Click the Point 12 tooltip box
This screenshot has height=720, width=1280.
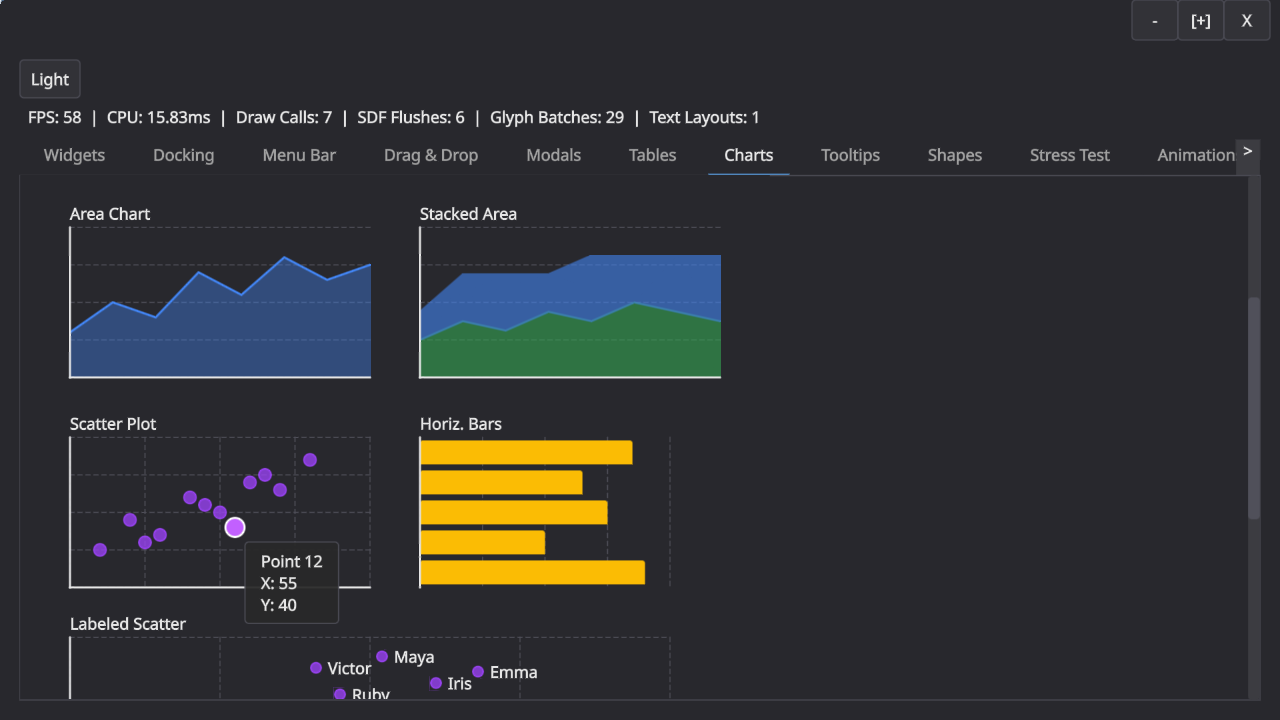pyautogui.click(x=291, y=583)
